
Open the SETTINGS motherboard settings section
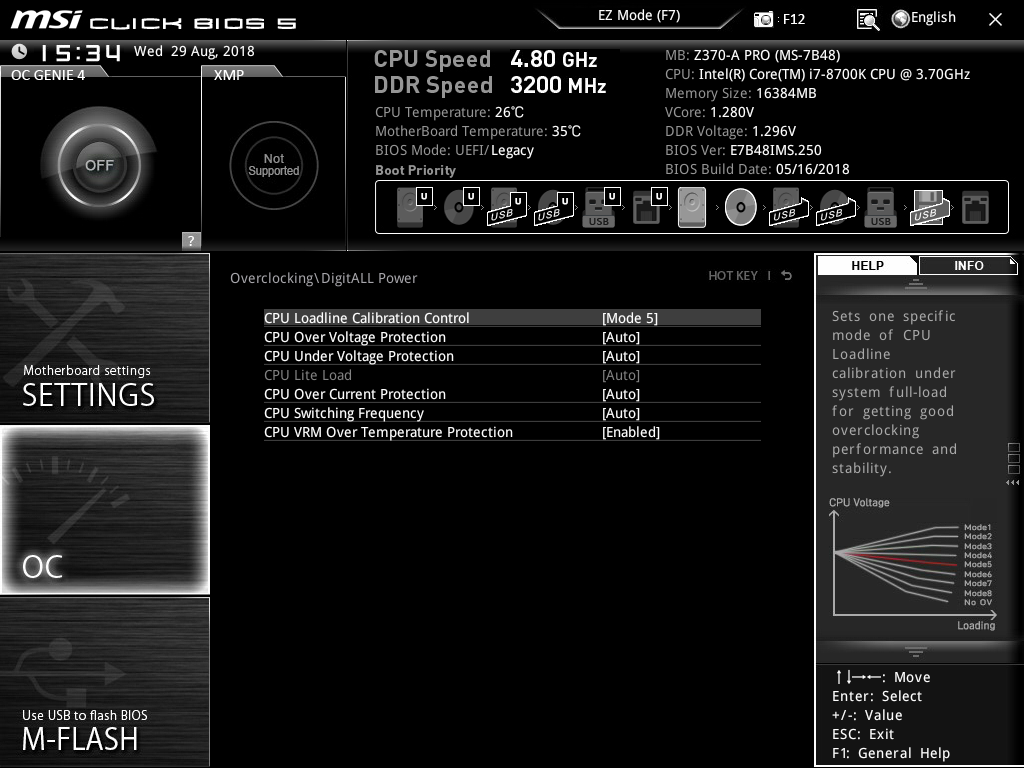click(104, 338)
